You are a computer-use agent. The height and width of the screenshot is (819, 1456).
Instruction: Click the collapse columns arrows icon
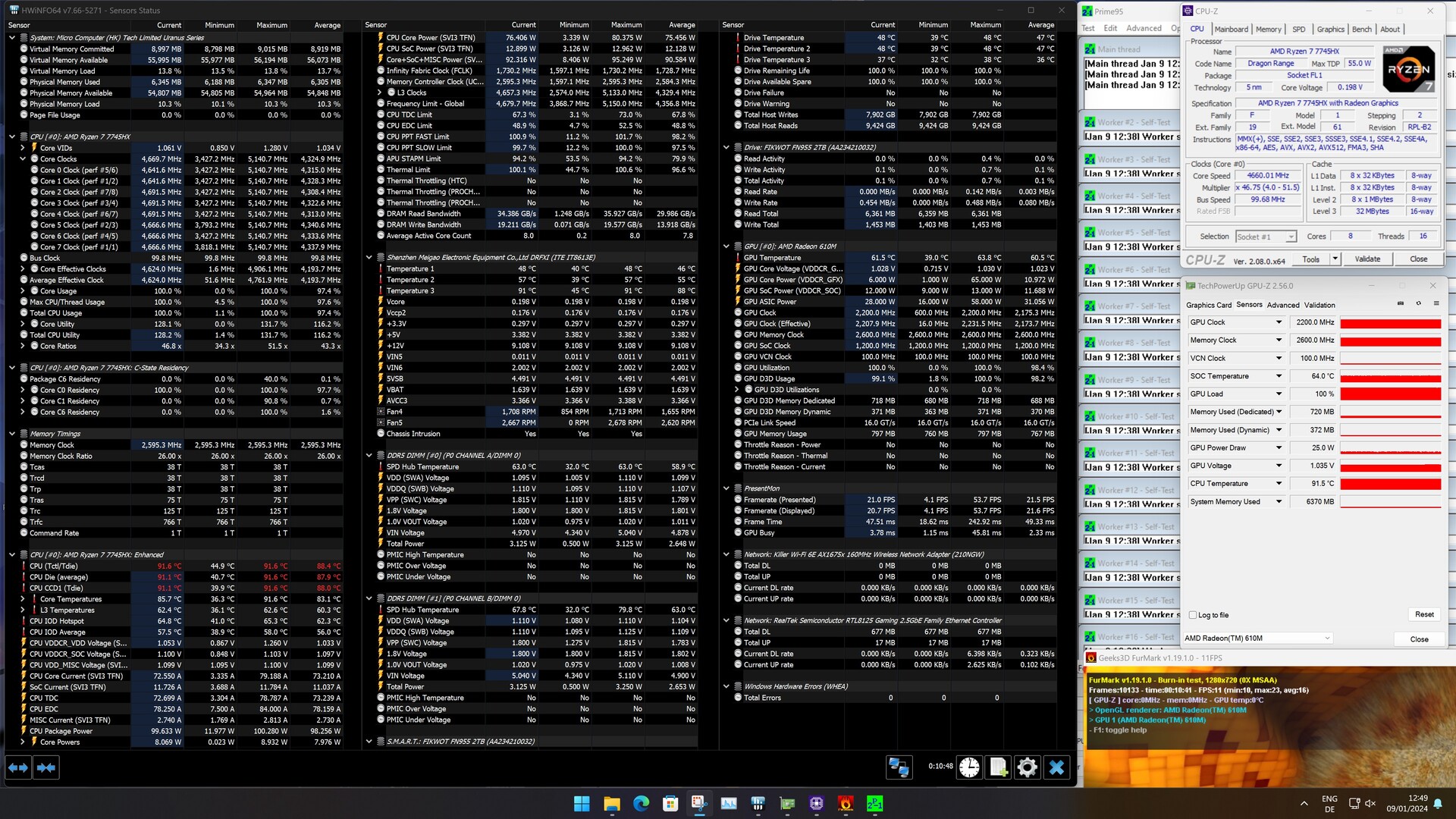point(46,767)
